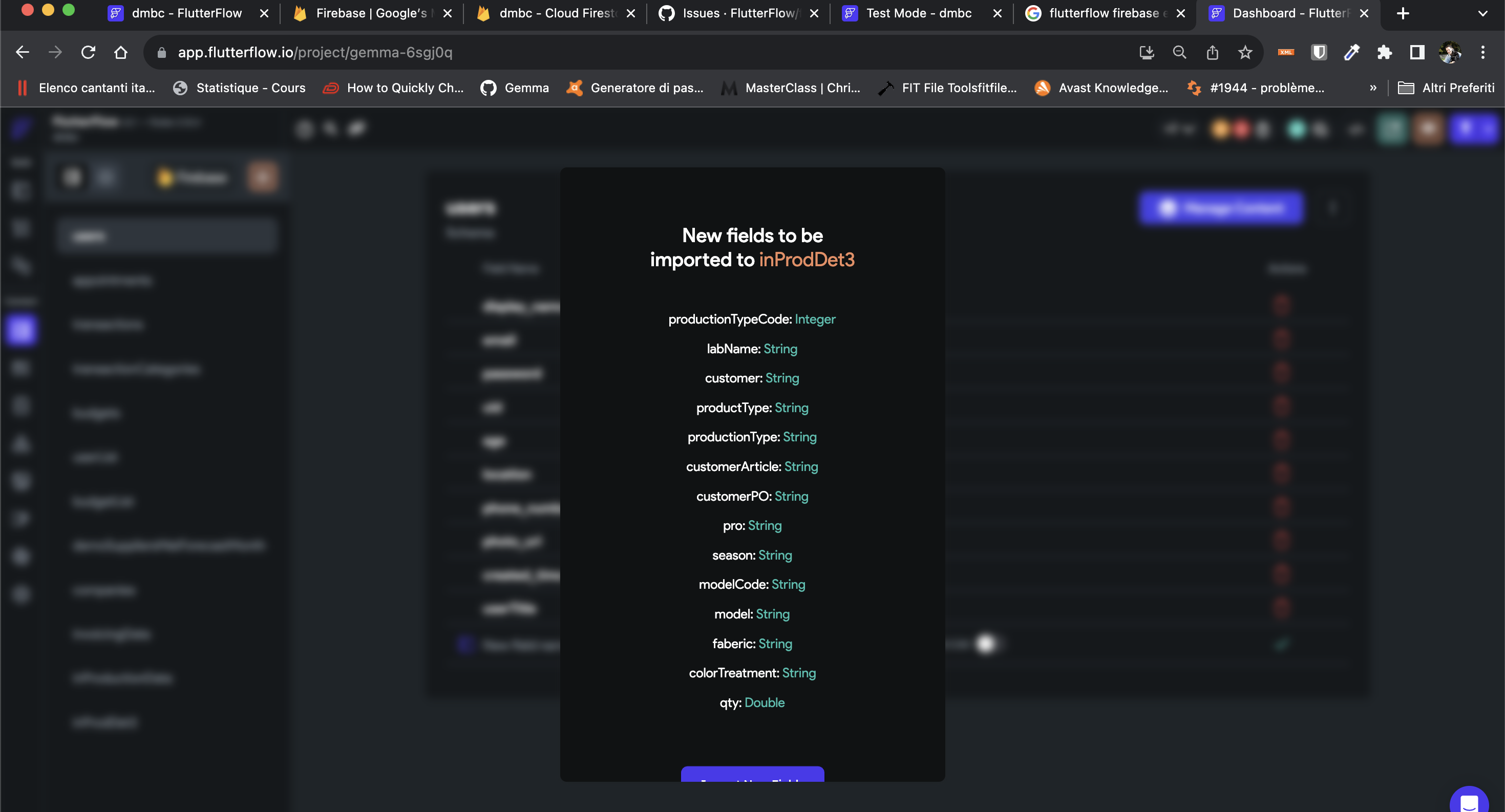Toggle the switch next to the new field row

coord(986,645)
